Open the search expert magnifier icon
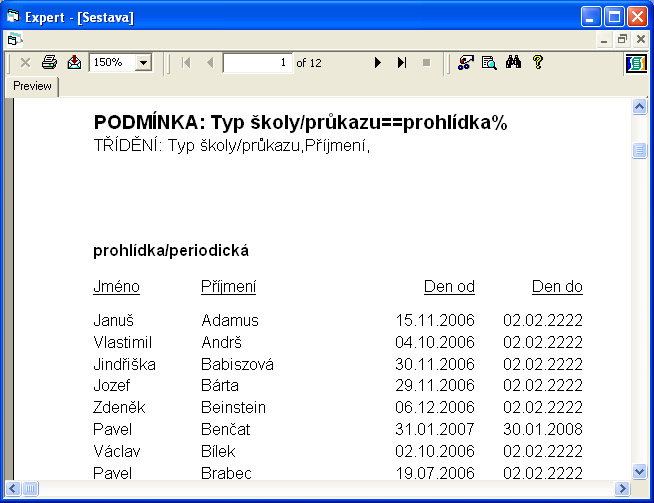The height and width of the screenshot is (503, 654). coord(489,63)
